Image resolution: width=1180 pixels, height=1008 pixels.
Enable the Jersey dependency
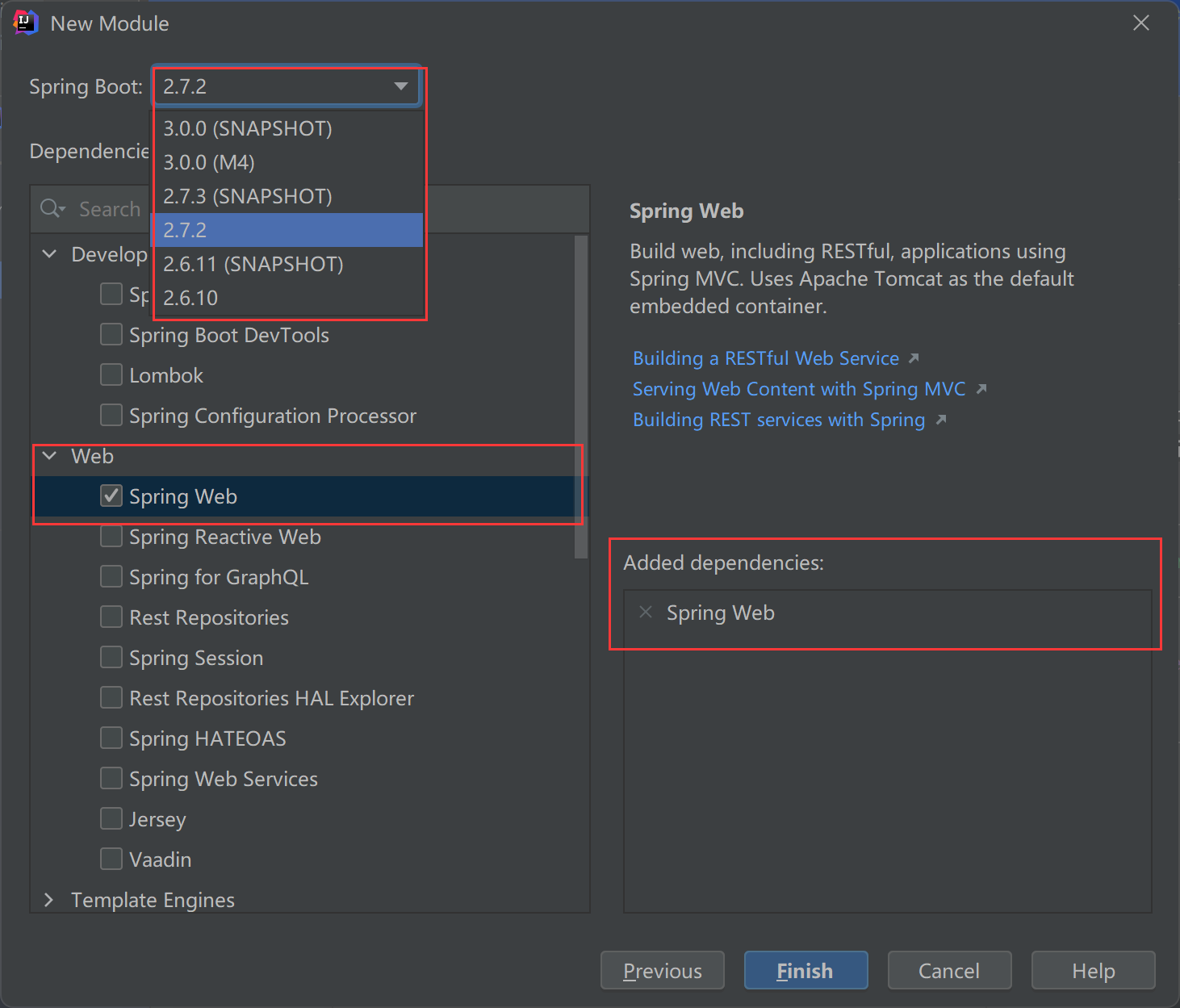click(111, 818)
